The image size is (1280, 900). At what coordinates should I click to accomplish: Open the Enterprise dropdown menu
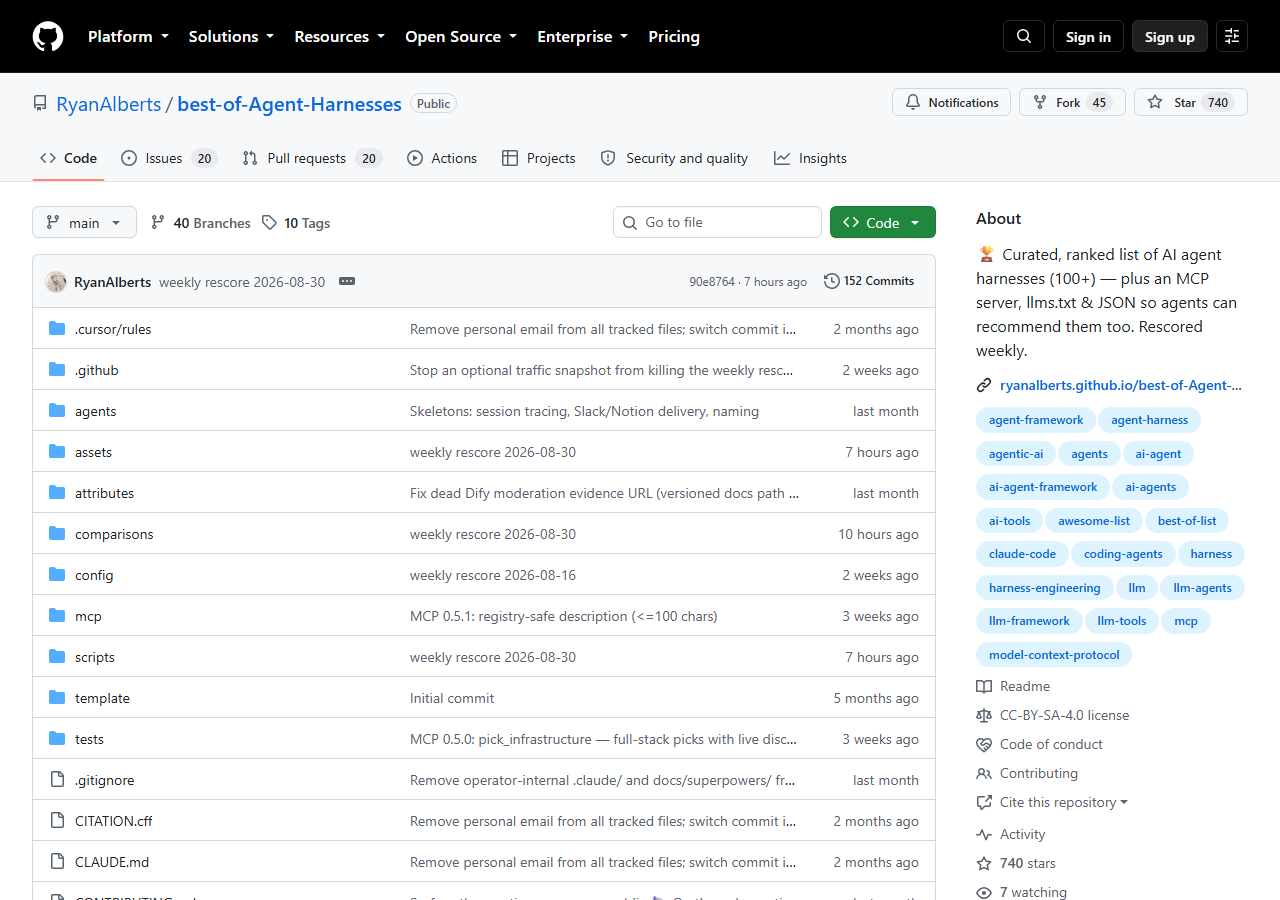(583, 37)
